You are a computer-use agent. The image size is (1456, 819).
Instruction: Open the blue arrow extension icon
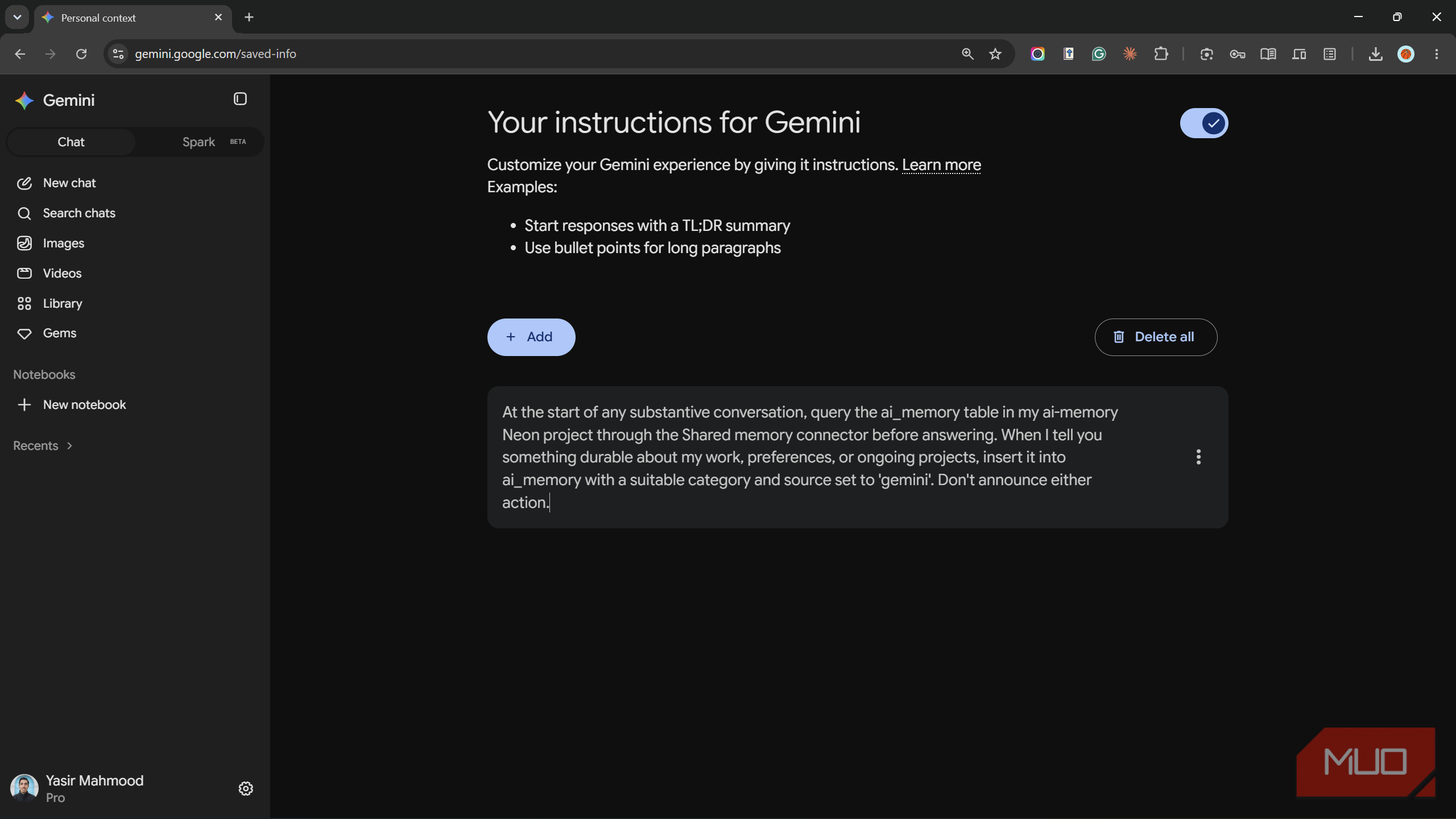click(1068, 53)
